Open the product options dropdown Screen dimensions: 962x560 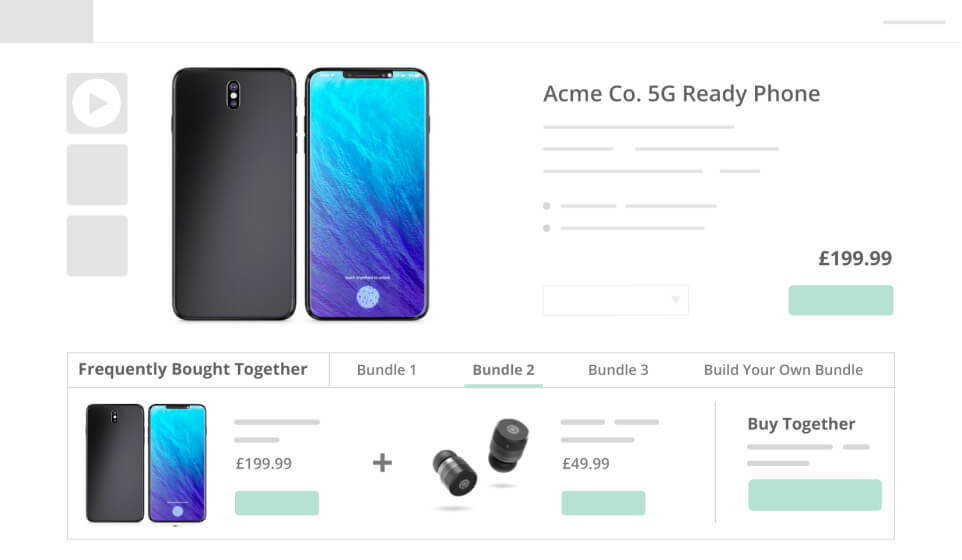pos(615,300)
